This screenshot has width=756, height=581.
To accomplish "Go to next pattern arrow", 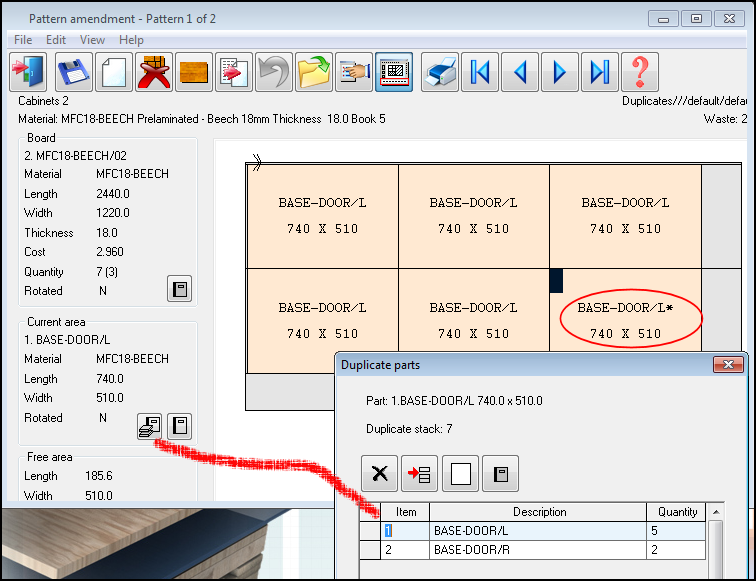I will 560,72.
